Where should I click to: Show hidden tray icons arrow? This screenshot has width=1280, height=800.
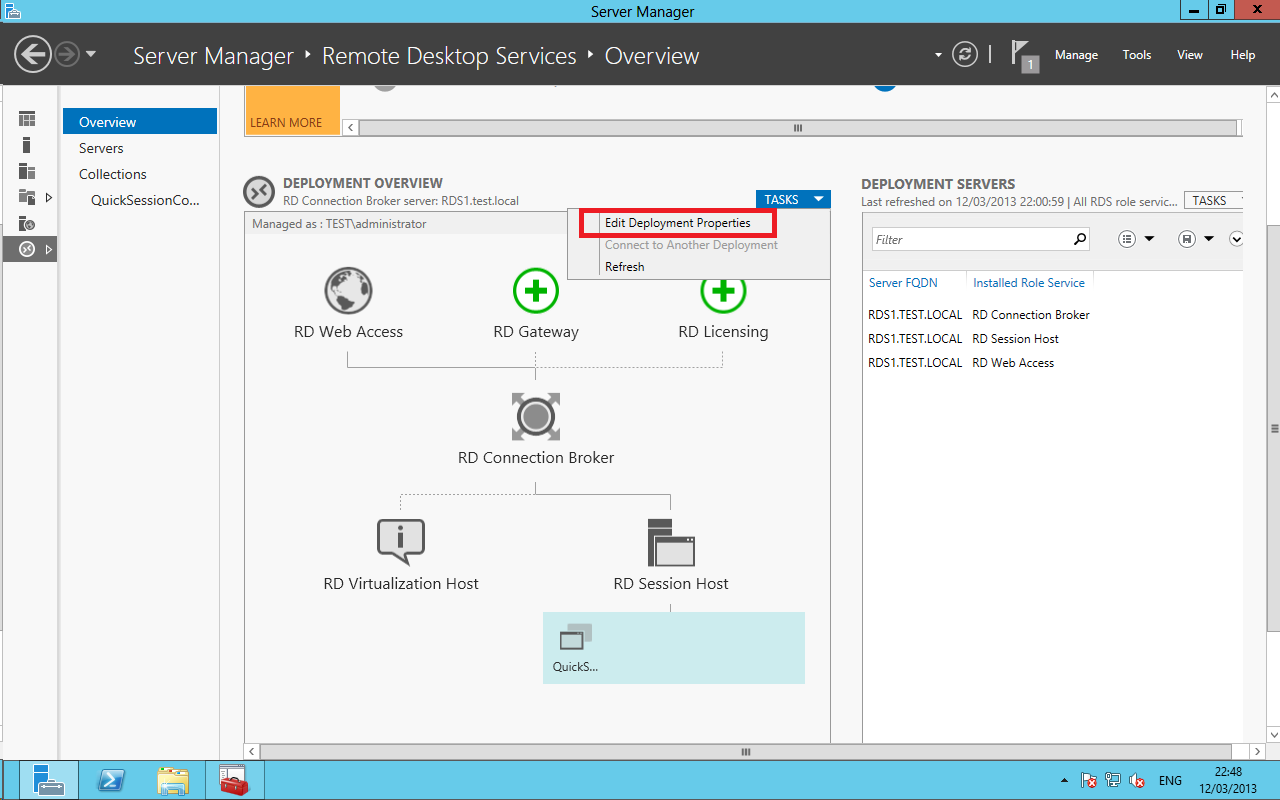pyautogui.click(x=1063, y=780)
